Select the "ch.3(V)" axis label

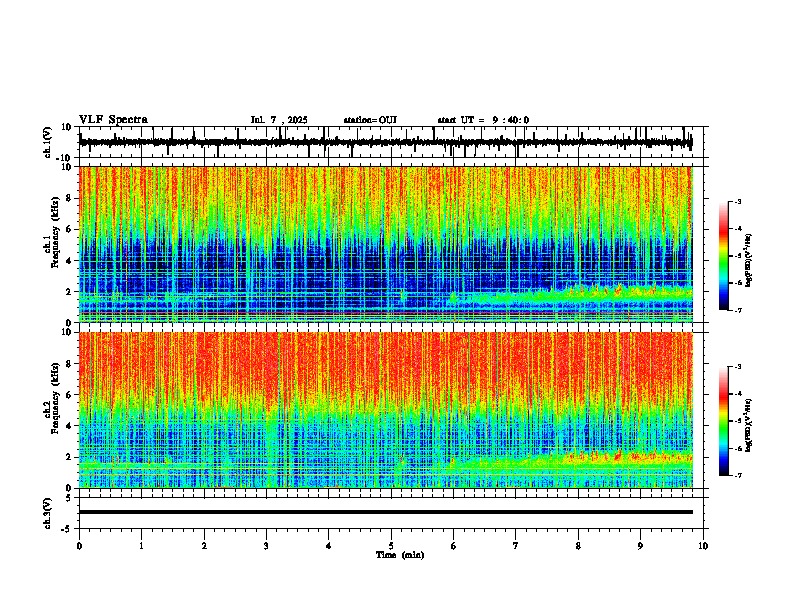49,513
